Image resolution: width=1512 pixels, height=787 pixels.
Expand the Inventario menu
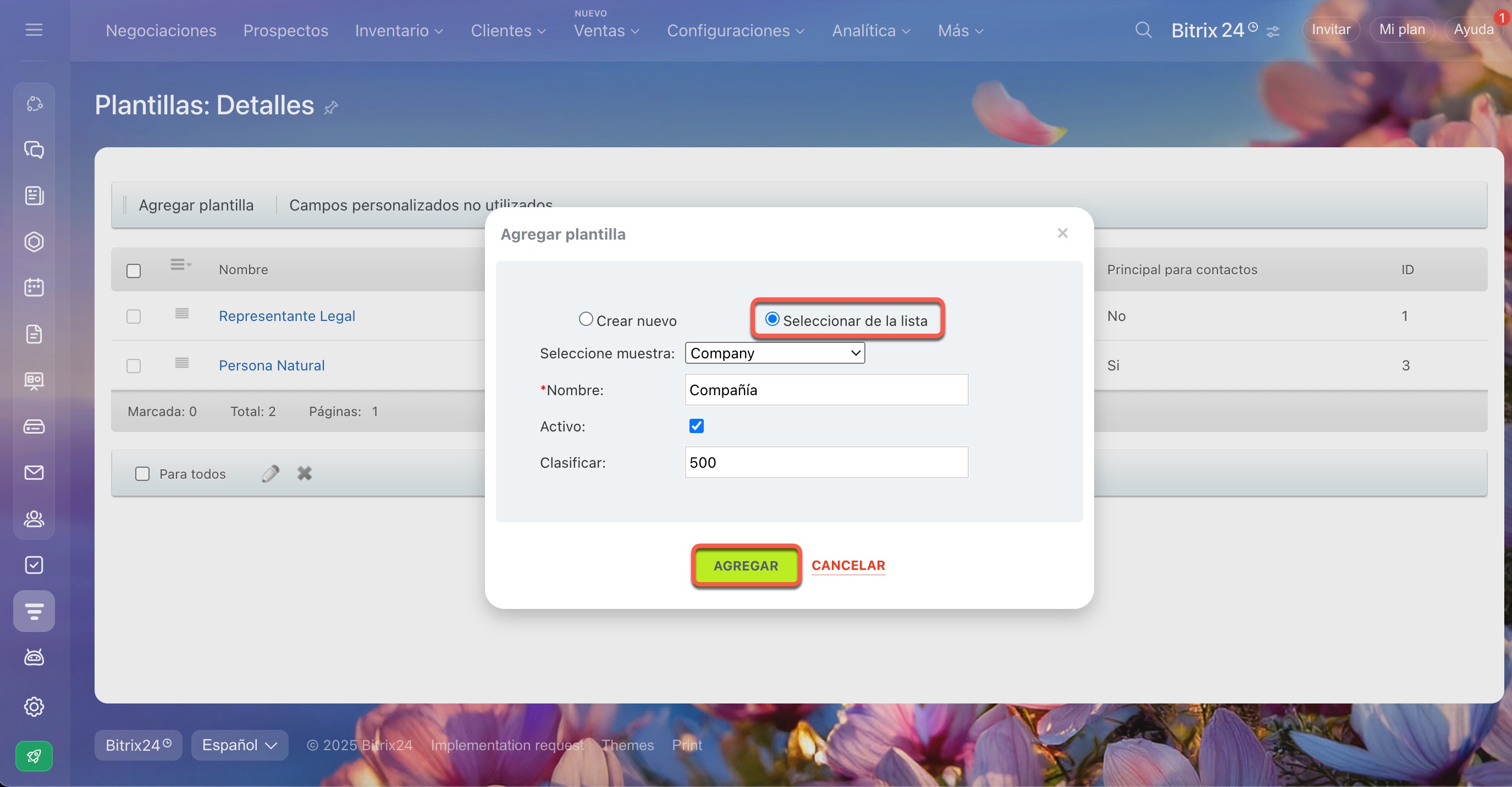(x=399, y=31)
